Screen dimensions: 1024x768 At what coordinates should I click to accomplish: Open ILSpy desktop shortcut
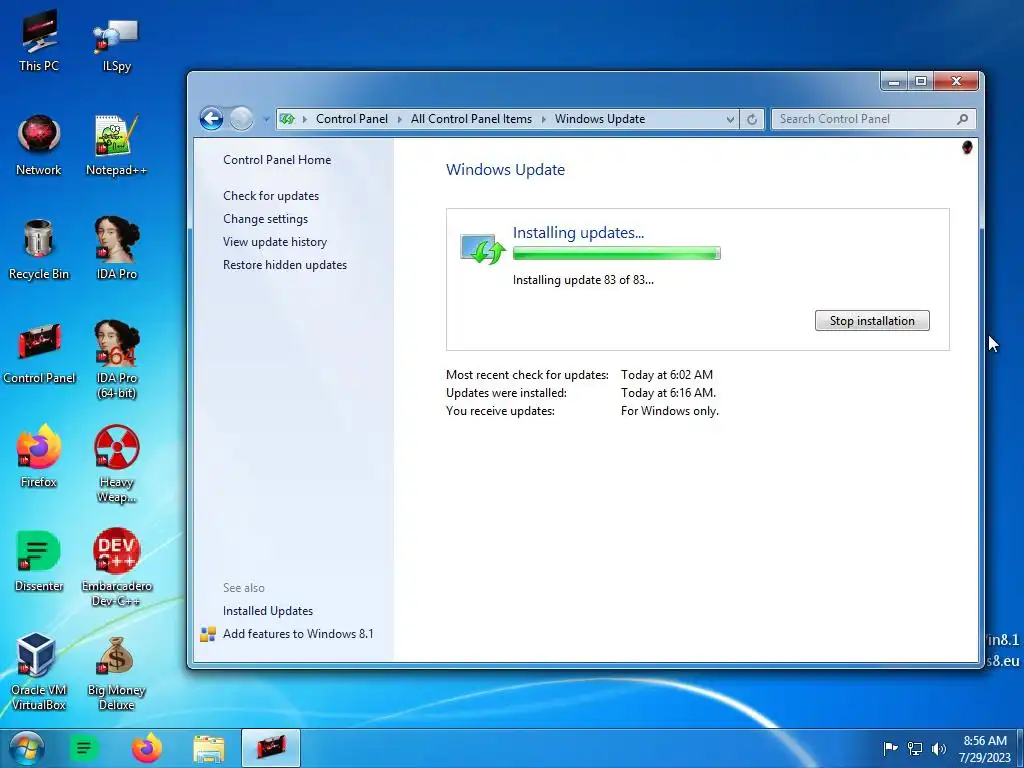click(x=116, y=44)
